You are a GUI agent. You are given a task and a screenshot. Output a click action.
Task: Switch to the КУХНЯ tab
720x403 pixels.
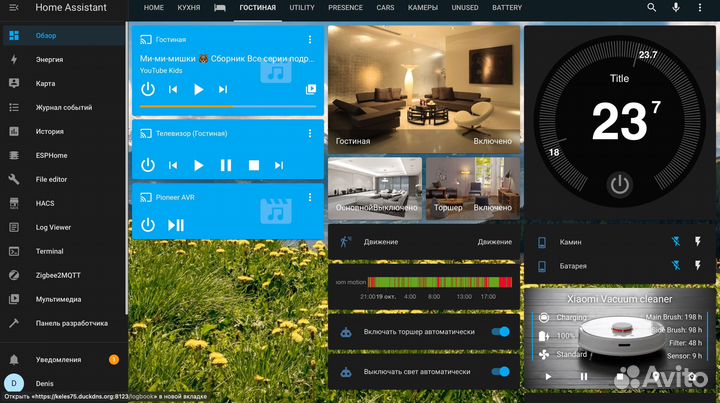[x=189, y=8]
